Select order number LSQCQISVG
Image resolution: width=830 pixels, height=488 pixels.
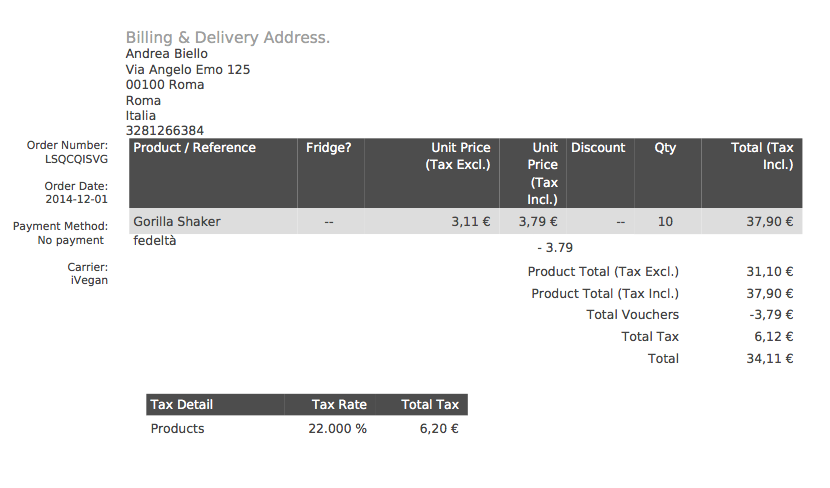click(76, 158)
